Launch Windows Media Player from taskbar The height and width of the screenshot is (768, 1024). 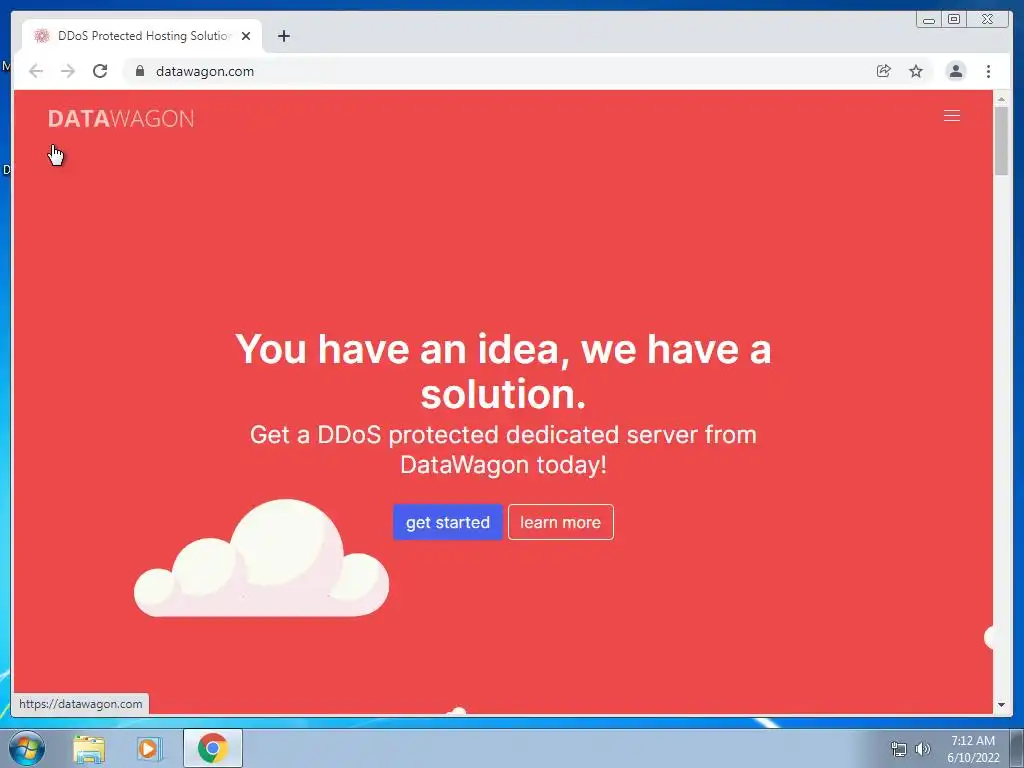tap(149, 748)
